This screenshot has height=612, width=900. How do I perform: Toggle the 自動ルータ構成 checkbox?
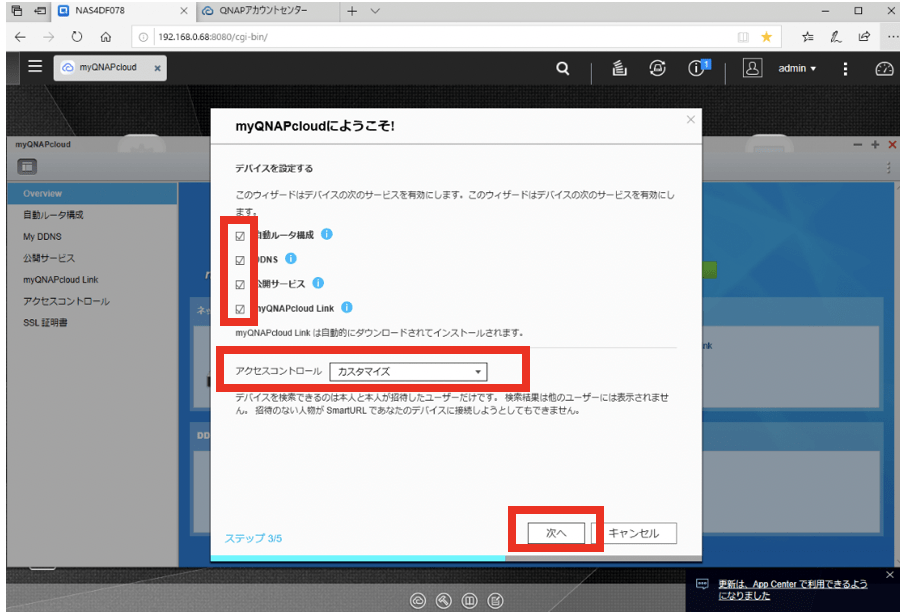pos(240,236)
